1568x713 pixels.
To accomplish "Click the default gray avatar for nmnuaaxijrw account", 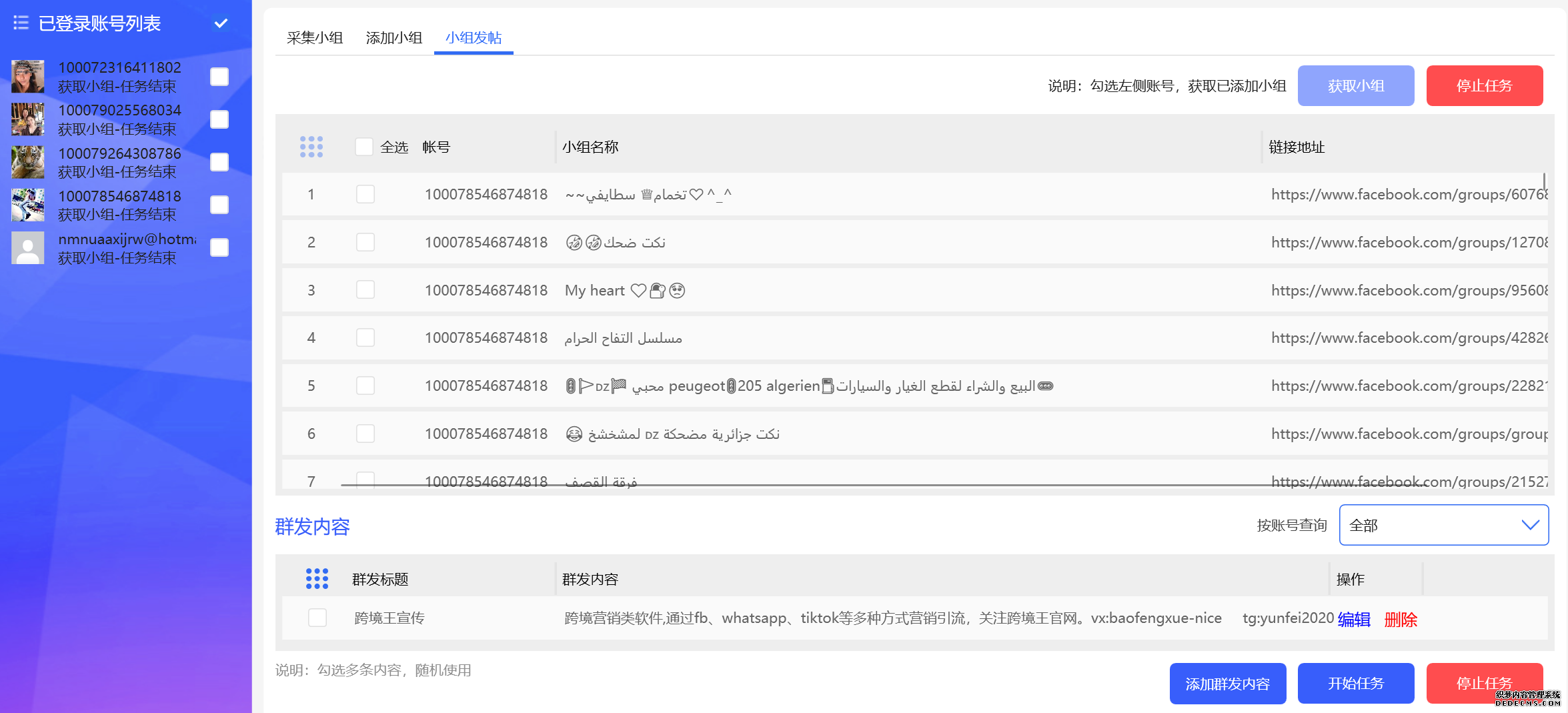I will (28, 248).
